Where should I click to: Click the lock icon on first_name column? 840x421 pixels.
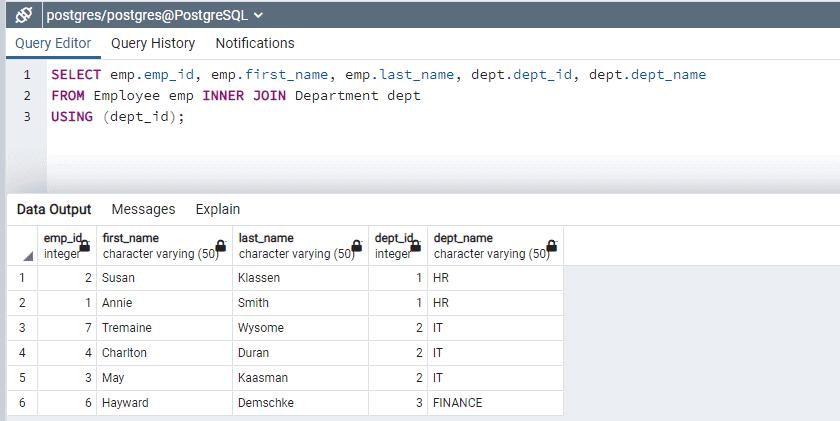tap(220, 246)
